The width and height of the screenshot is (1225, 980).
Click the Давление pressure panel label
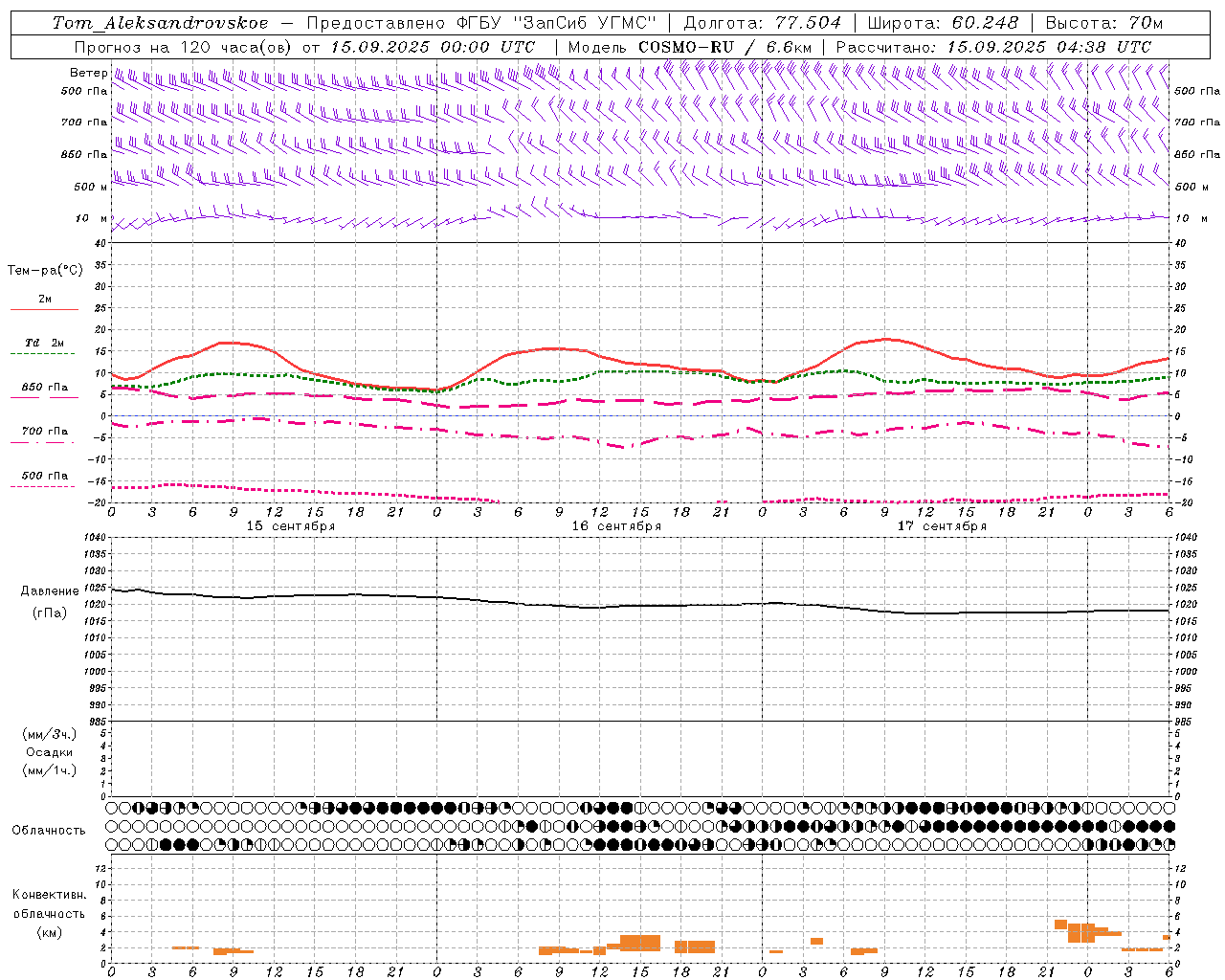click(x=50, y=590)
